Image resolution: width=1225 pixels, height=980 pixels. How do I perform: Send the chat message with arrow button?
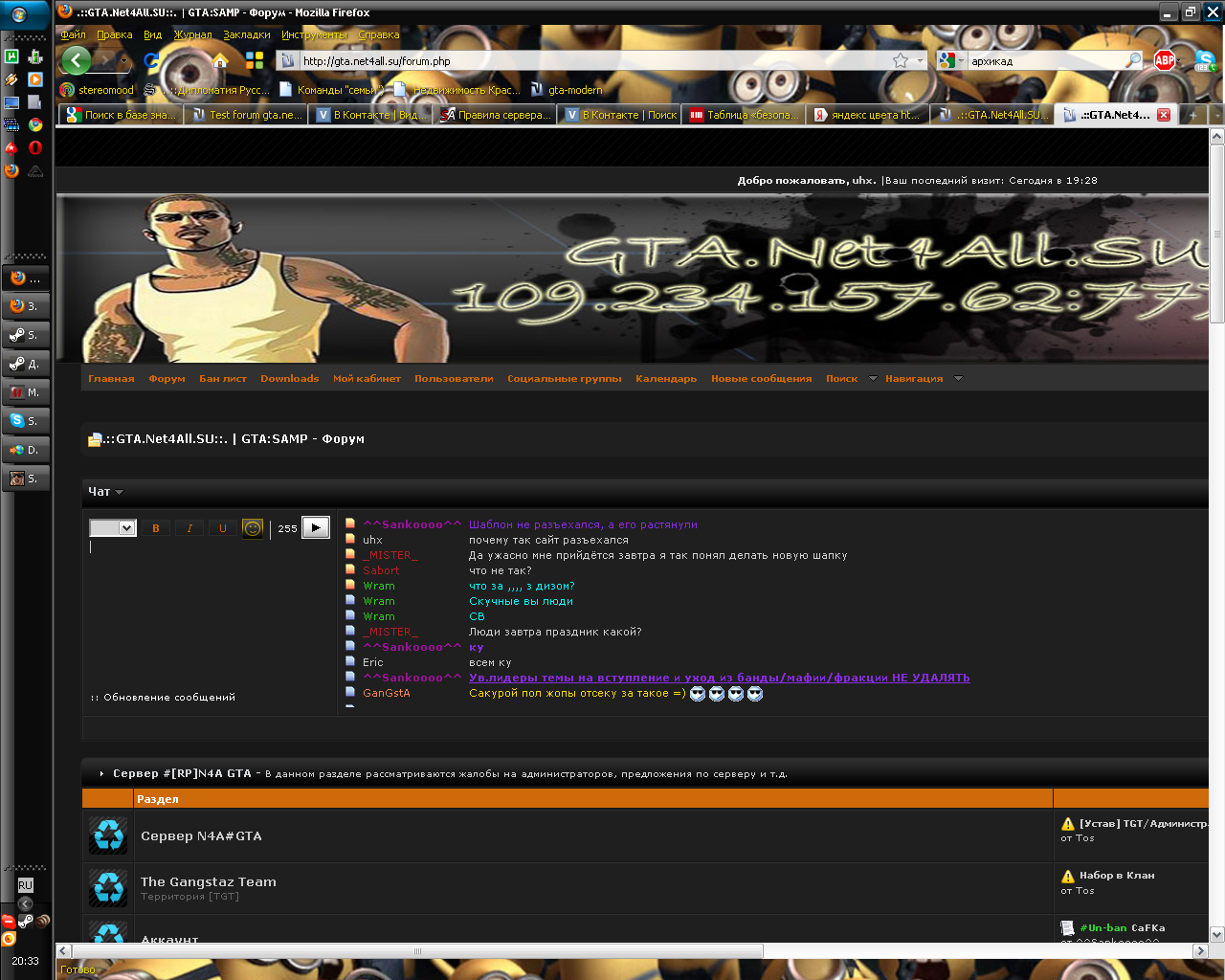click(316, 527)
